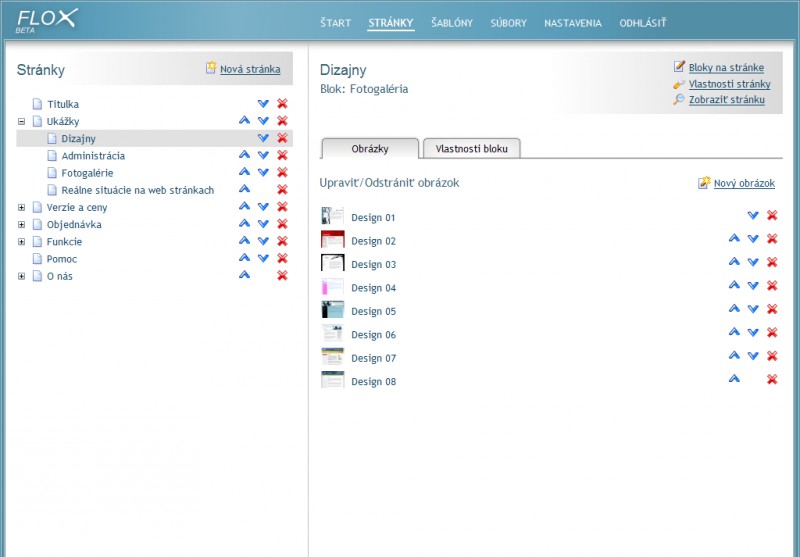The image size is (800, 557).
Task: Click the FLOX beta logo
Action: (x=46, y=21)
